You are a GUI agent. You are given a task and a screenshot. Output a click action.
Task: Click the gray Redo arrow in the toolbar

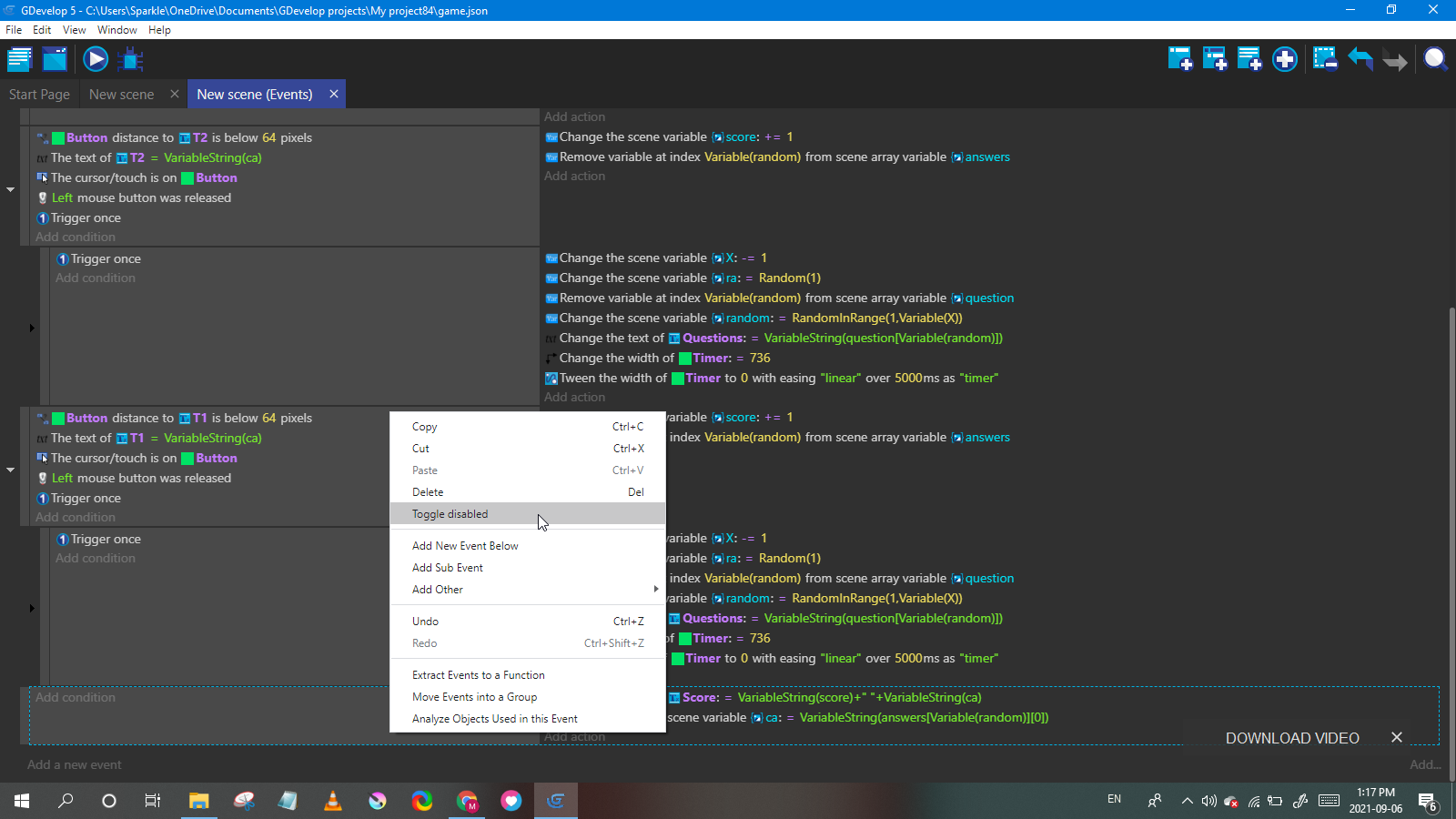[x=1395, y=59]
